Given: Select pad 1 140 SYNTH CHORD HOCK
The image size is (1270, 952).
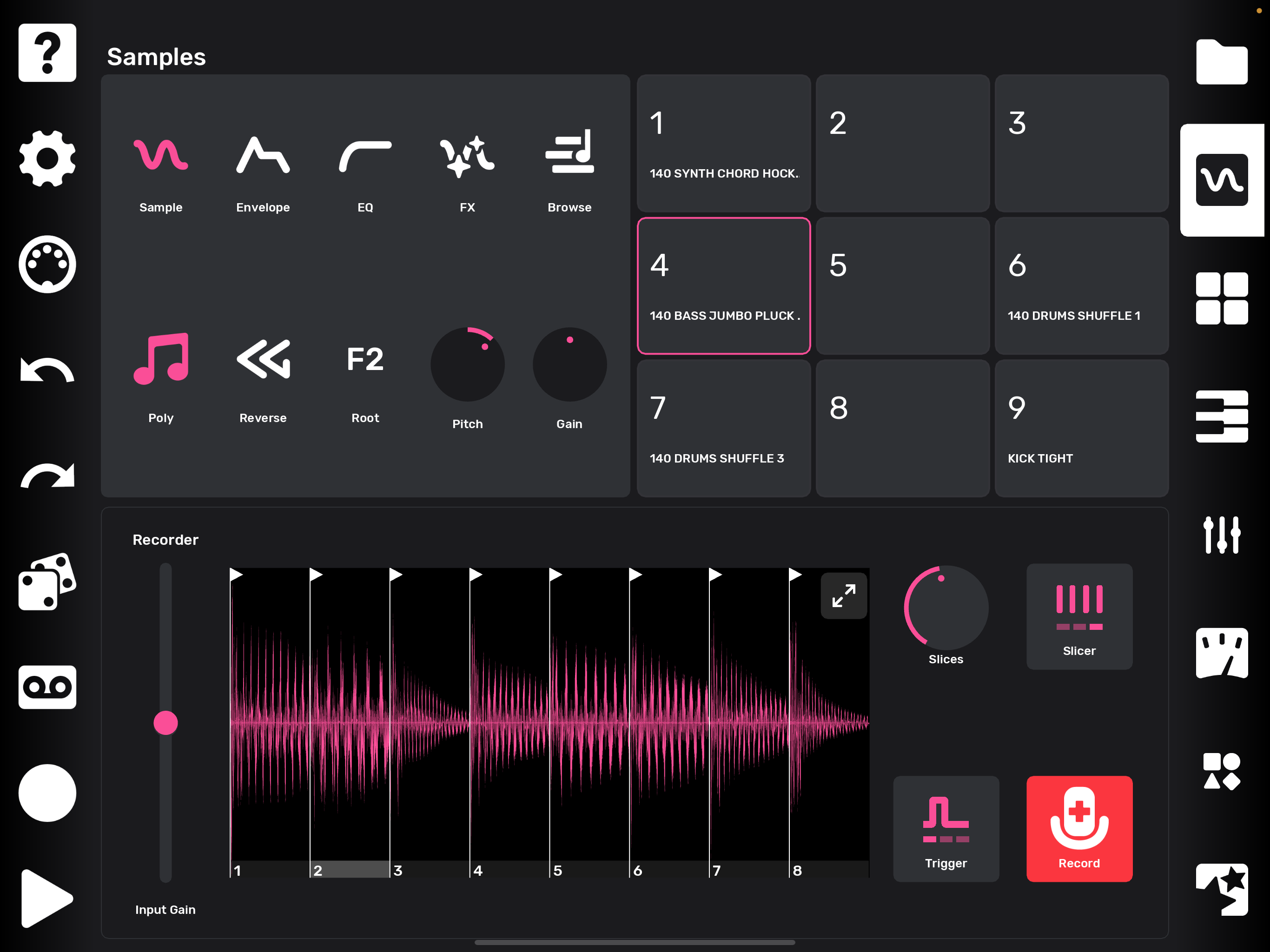Looking at the screenshot, I should coord(723,144).
